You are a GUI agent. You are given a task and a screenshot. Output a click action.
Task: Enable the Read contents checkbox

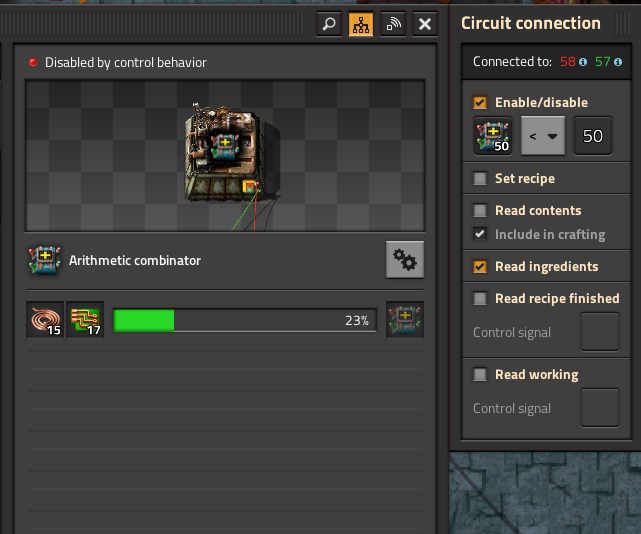tap(480, 210)
